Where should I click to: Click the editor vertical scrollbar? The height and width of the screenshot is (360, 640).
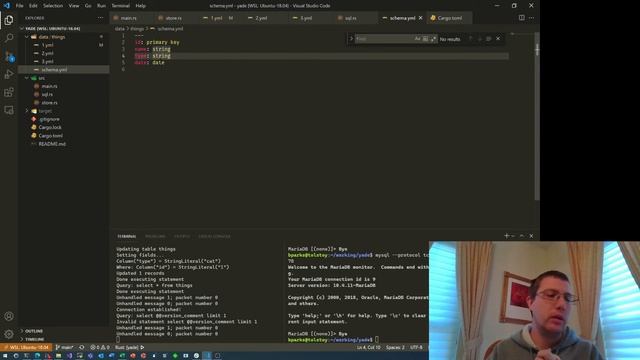[x=537, y=116]
